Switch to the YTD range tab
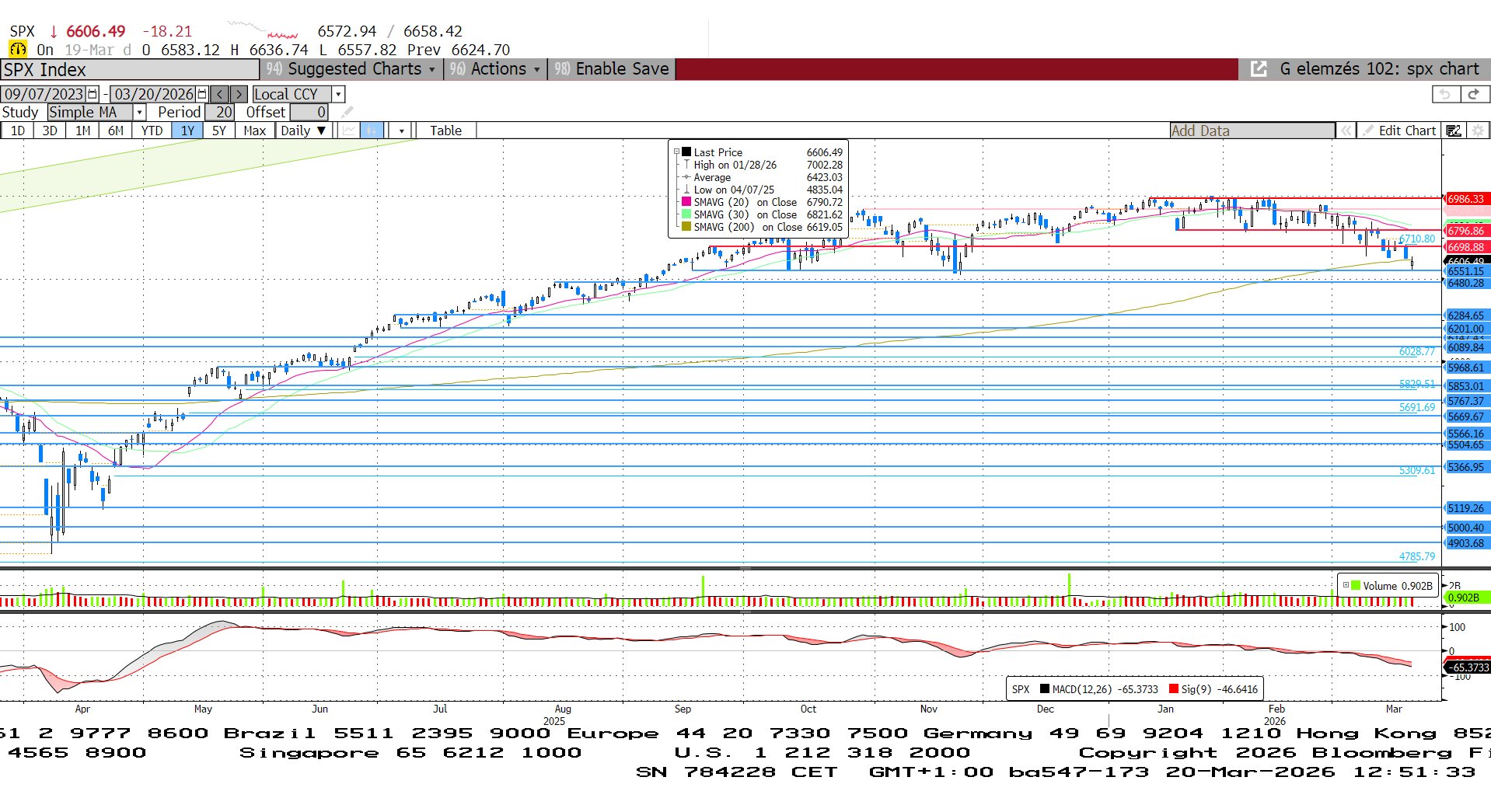 click(x=152, y=131)
